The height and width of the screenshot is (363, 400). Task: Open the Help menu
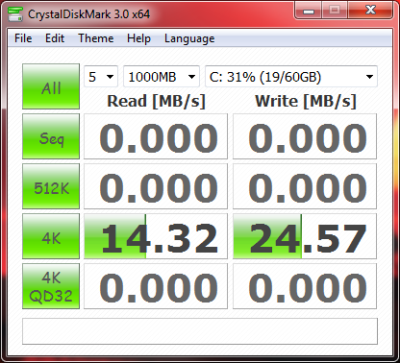click(x=139, y=38)
